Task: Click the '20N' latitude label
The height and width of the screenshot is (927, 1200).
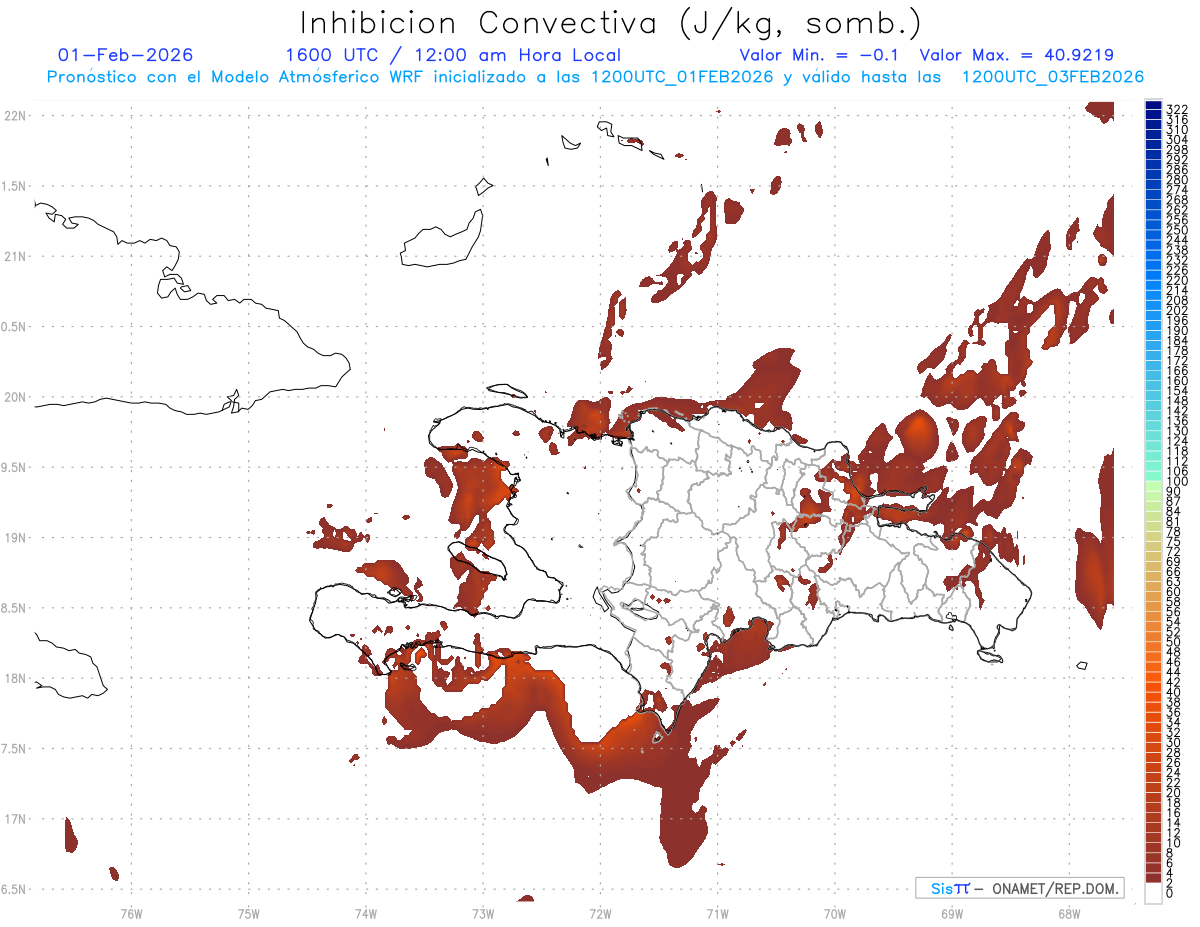Action: pos(15,397)
